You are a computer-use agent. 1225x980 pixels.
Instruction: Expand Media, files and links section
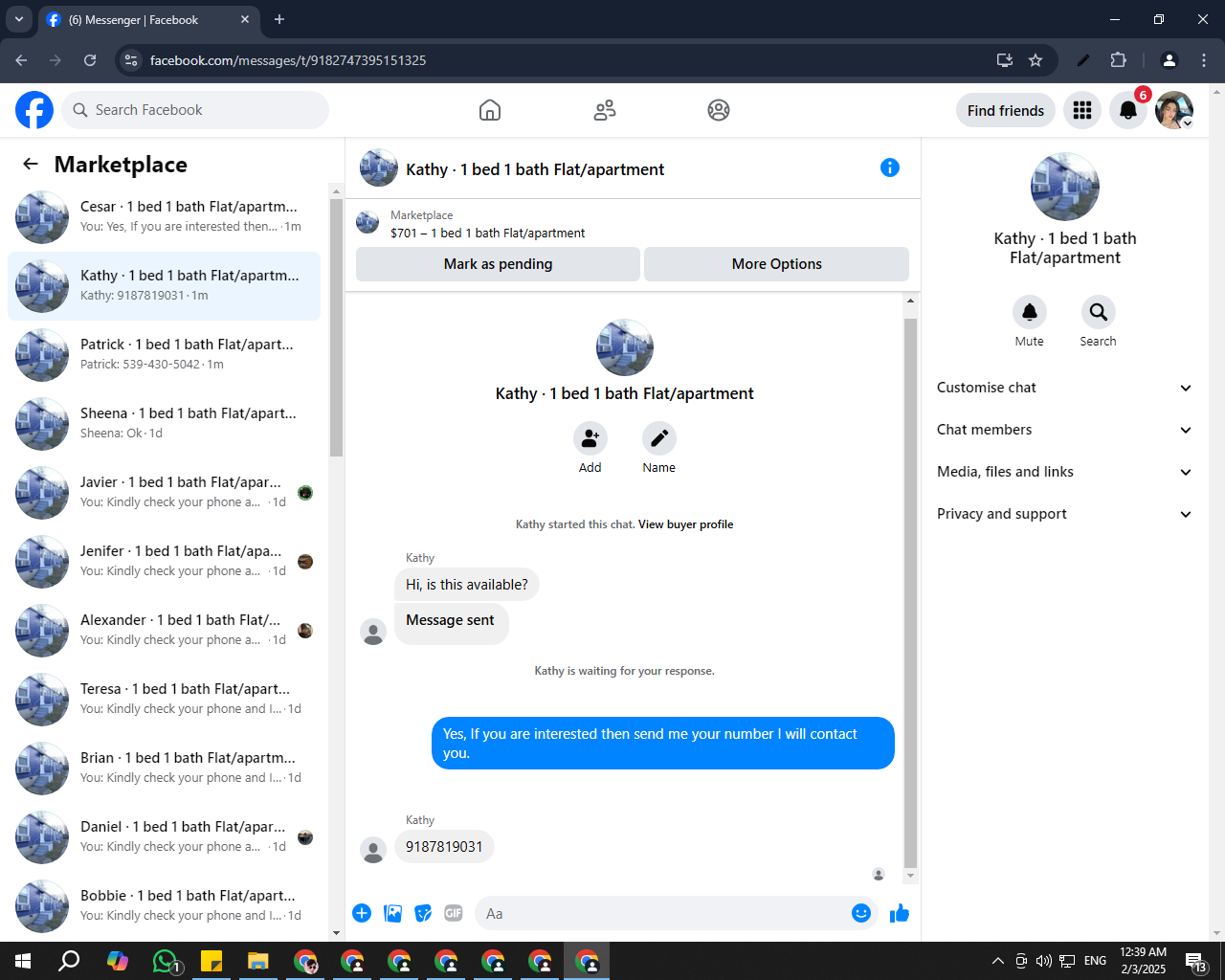click(x=1064, y=472)
